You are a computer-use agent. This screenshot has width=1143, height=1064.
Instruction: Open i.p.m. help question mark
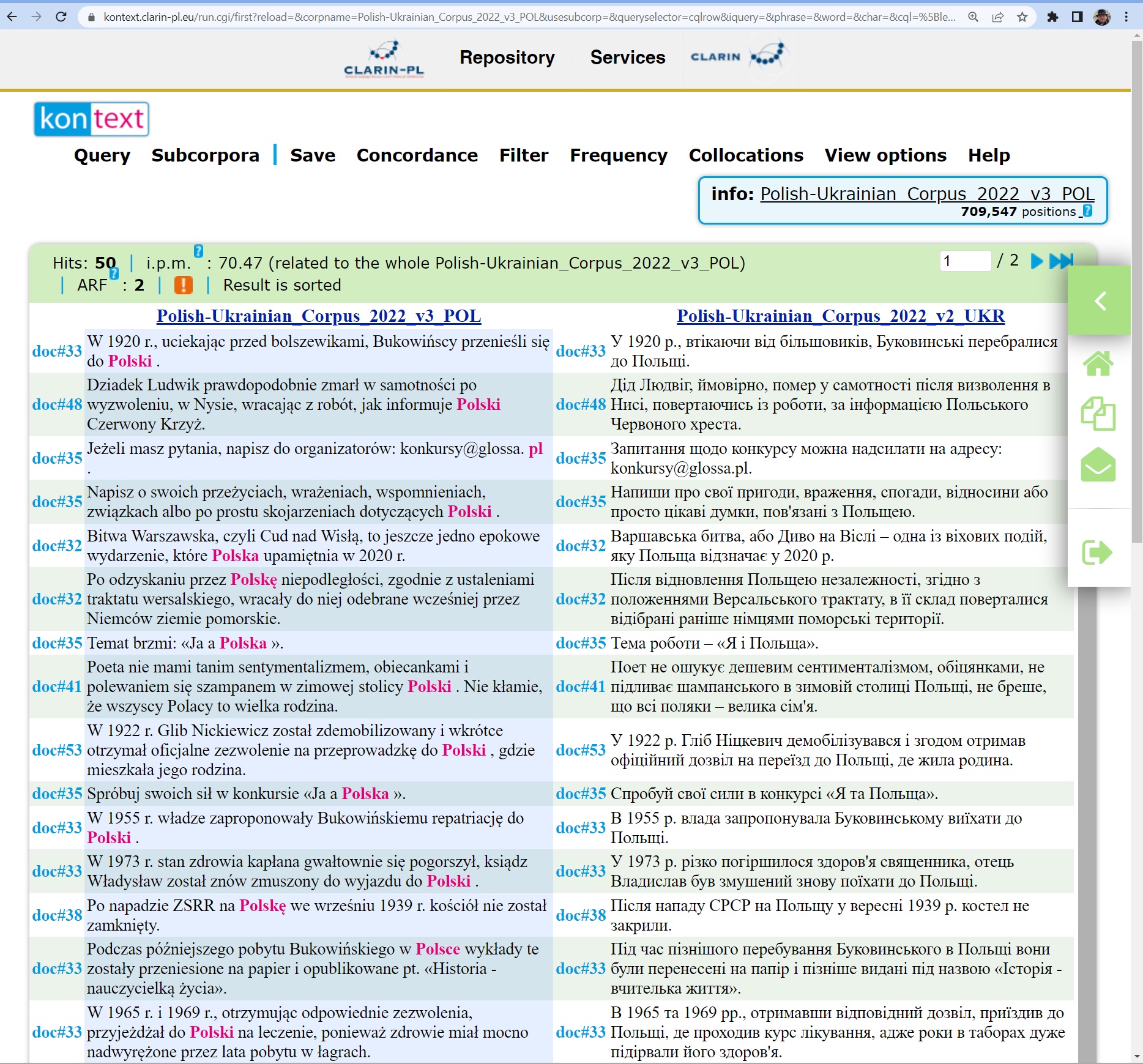[x=198, y=251]
